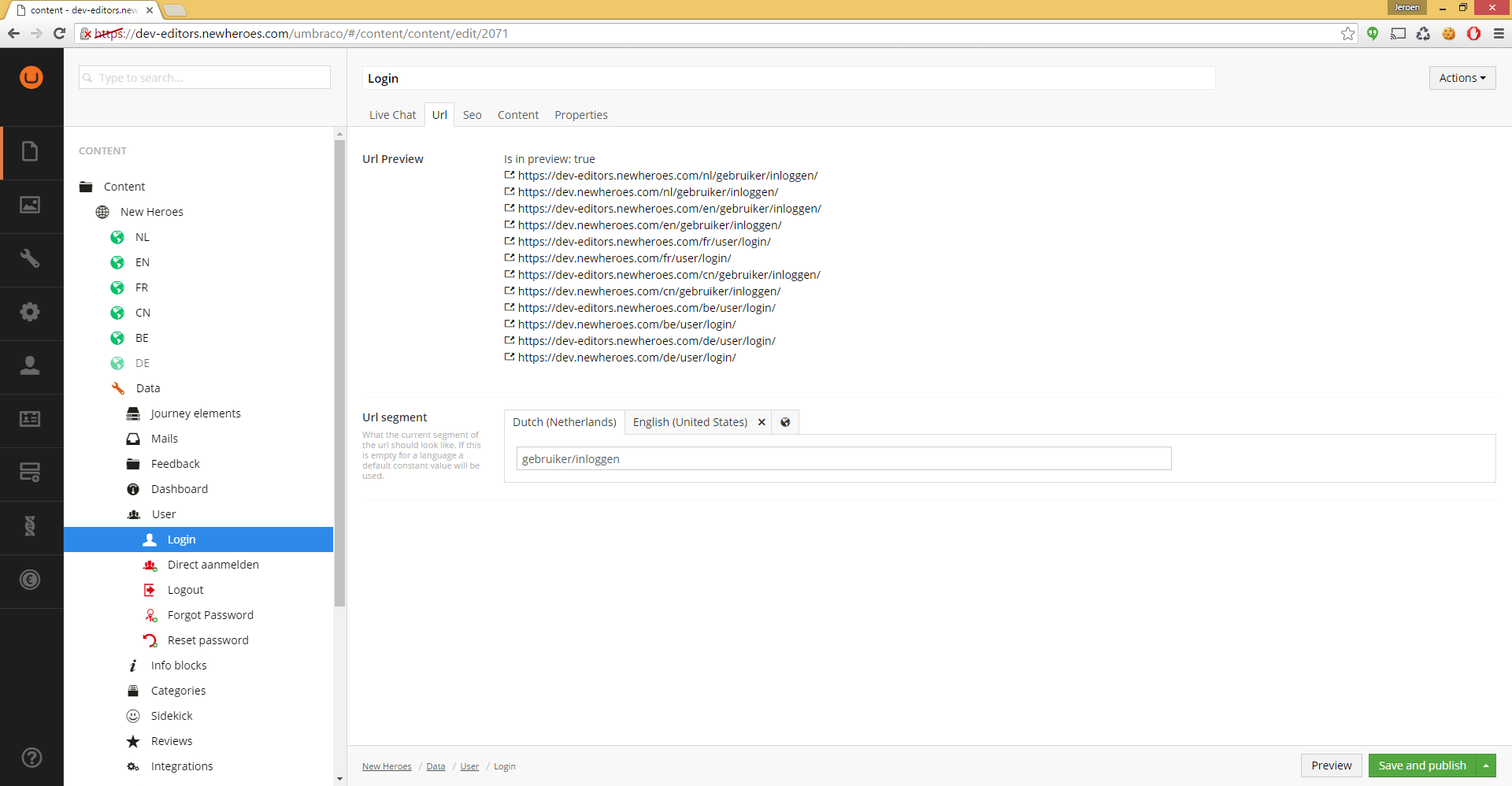The image size is (1512, 786).
Task: Open the Actions dropdown
Action: [1462, 78]
